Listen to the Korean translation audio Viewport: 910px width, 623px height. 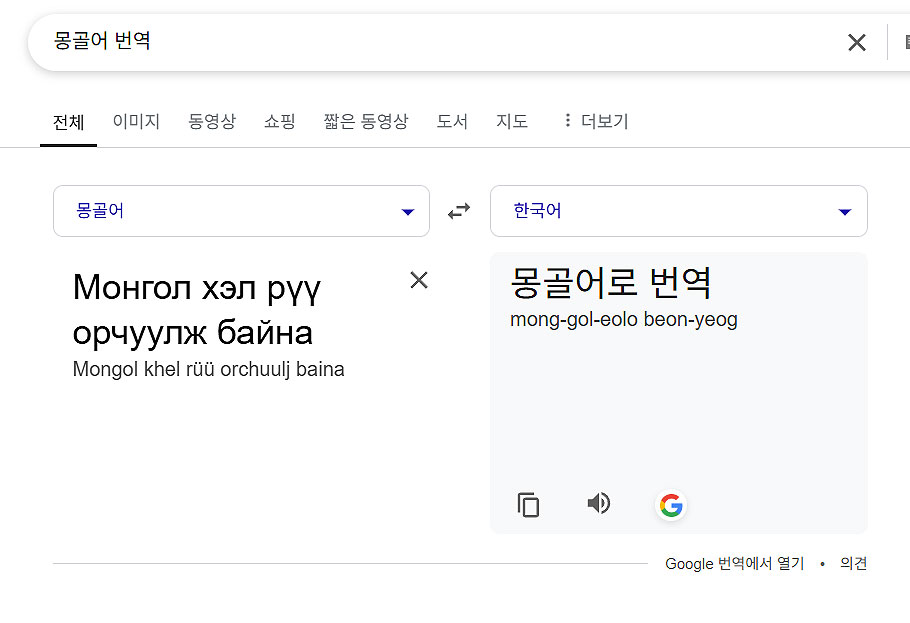tap(598, 504)
